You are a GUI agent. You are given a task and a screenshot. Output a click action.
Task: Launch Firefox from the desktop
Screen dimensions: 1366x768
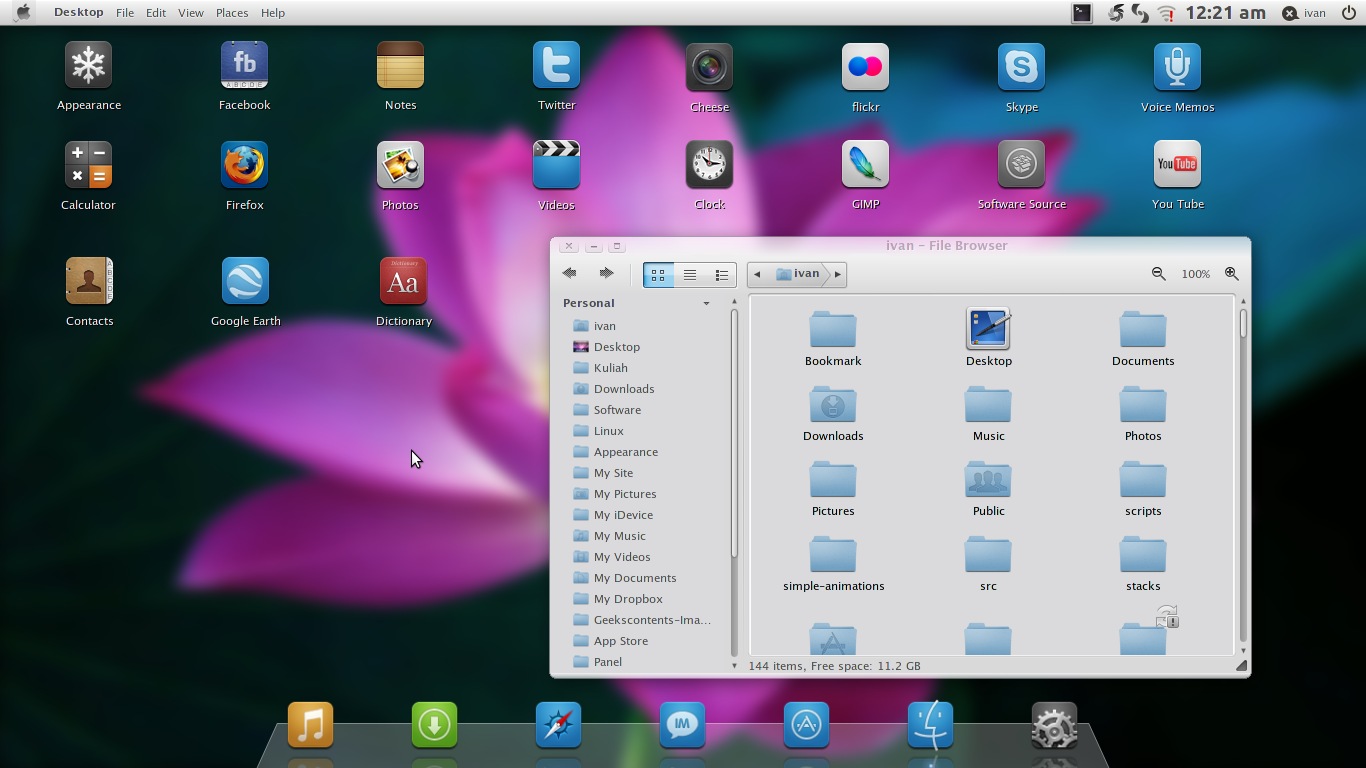click(x=244, y=165)
